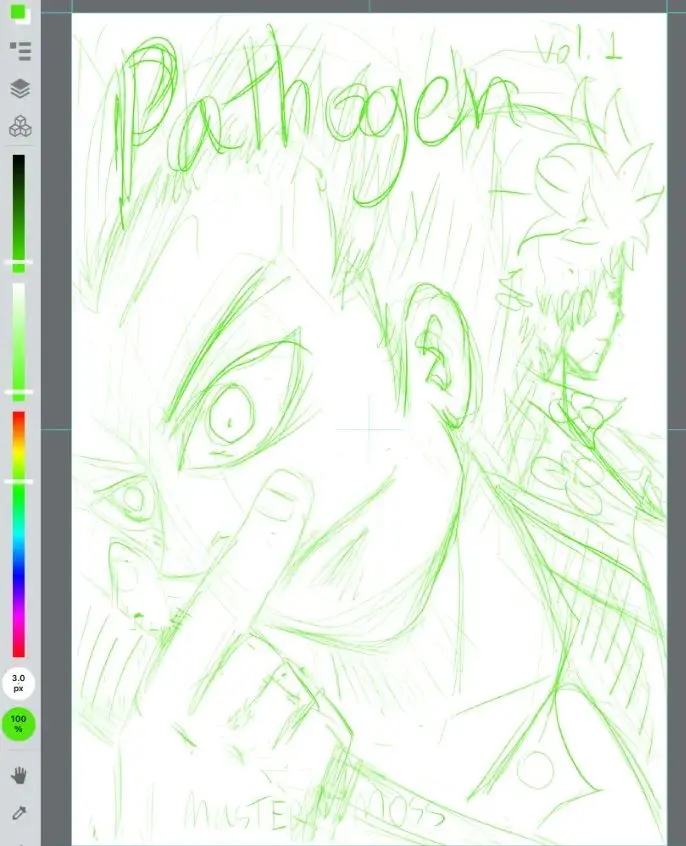686x846 pixels.
Task: Open the menu list icon
Action: (x=21, y=51)
